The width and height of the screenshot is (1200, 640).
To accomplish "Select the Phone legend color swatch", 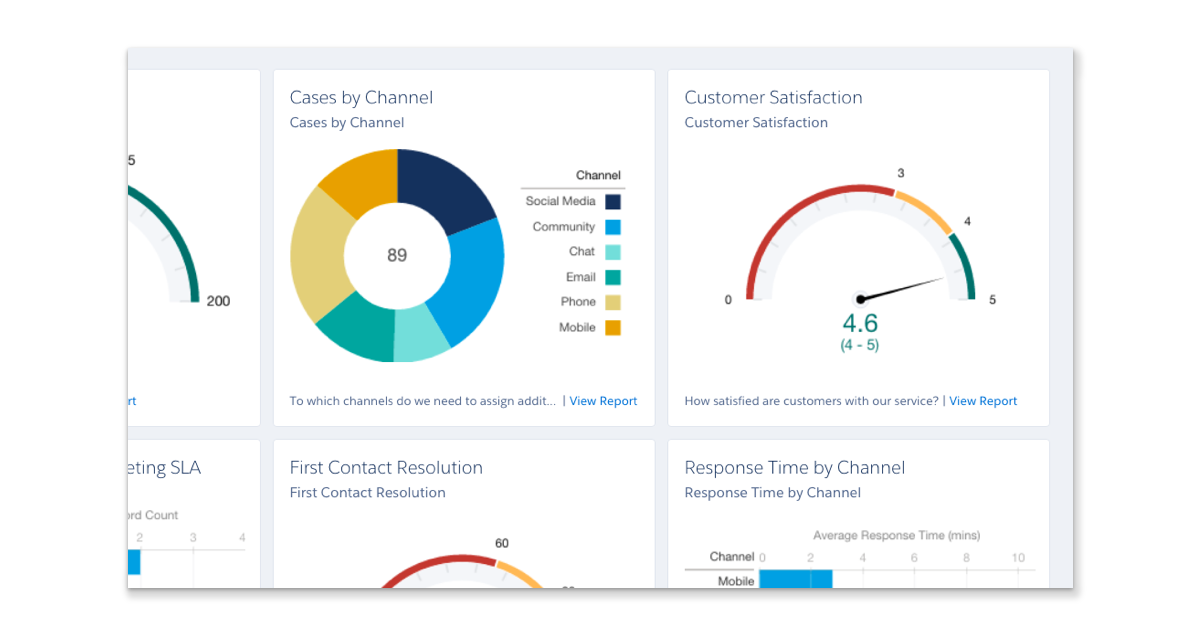I will point(613,302).
